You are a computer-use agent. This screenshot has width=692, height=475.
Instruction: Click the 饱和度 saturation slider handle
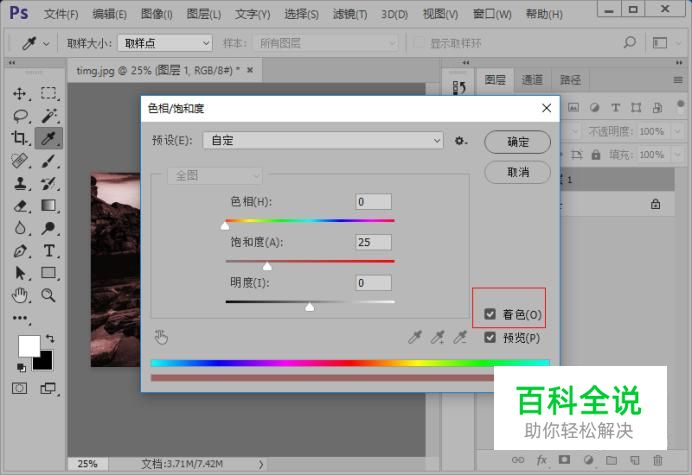point(267,266)
